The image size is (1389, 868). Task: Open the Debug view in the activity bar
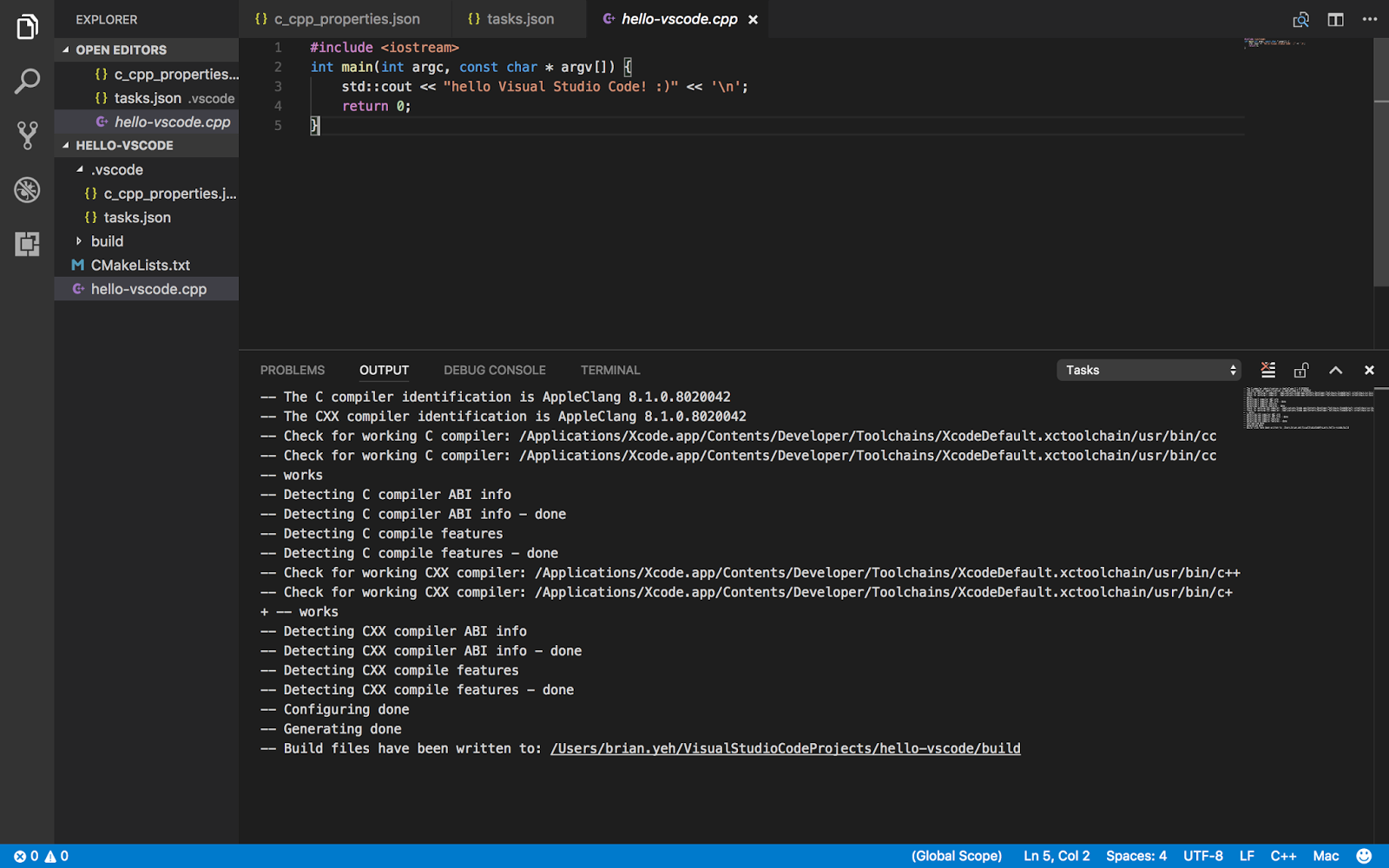tap(26, 189)
